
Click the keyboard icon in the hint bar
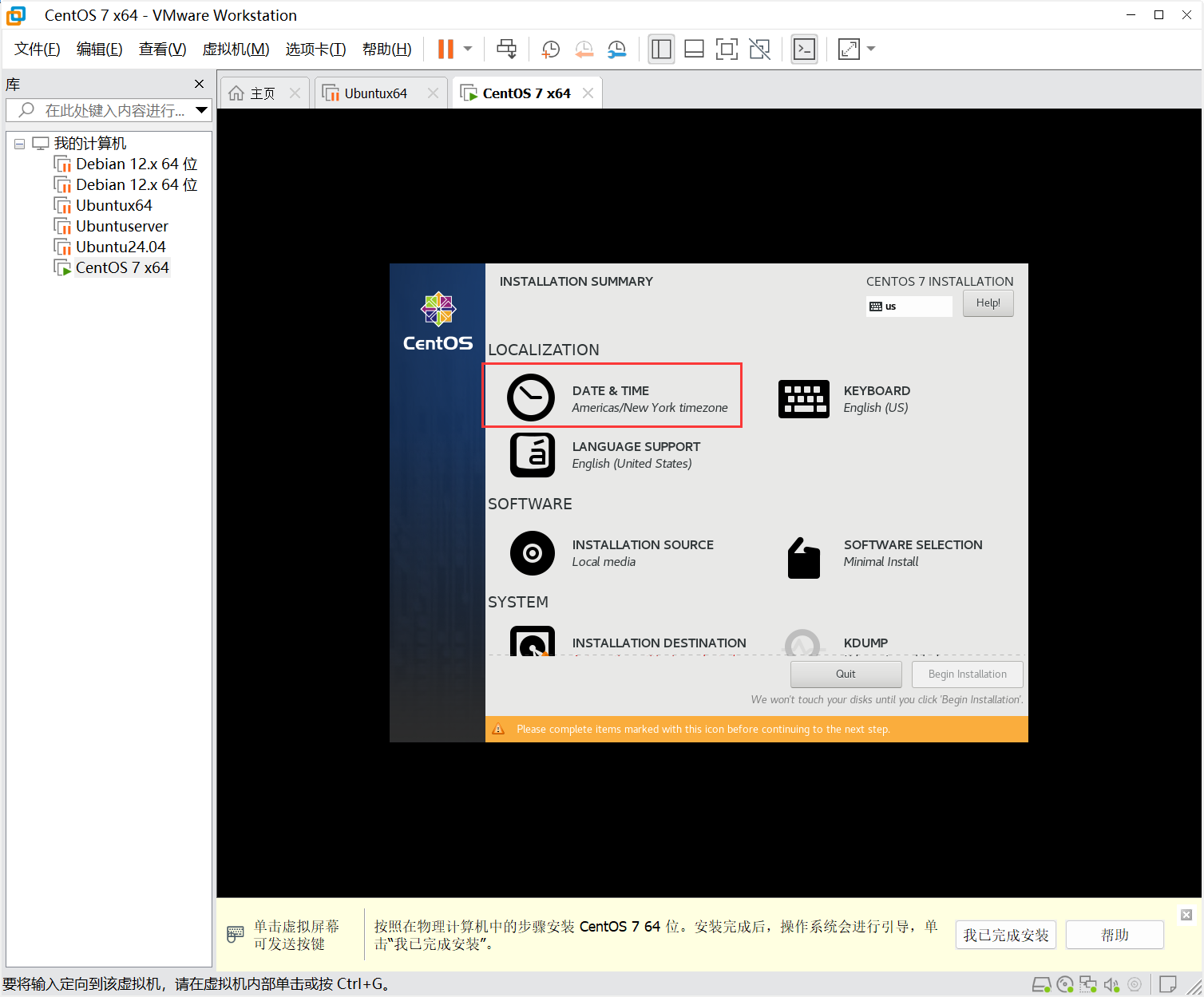(236, 934)
